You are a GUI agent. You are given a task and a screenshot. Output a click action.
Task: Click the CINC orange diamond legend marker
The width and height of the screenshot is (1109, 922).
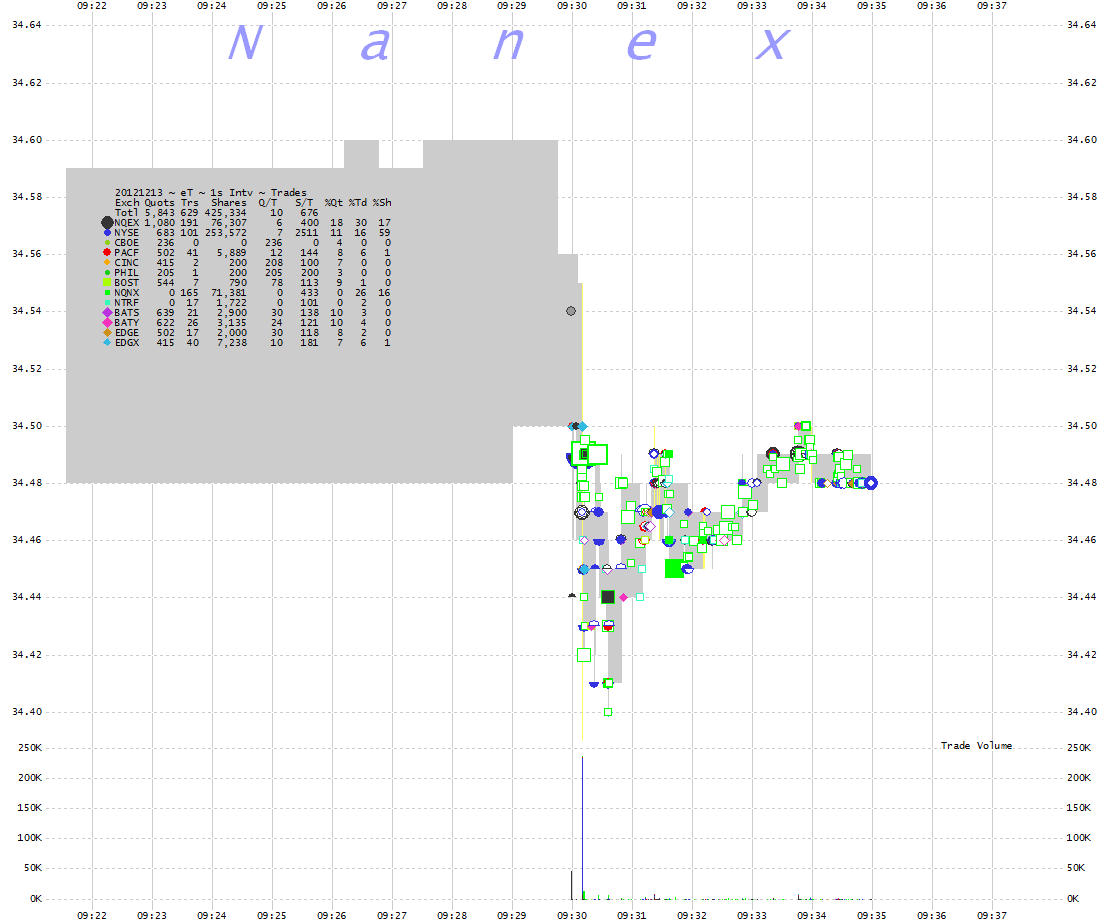pyautogui.click(x=108, y=262)
